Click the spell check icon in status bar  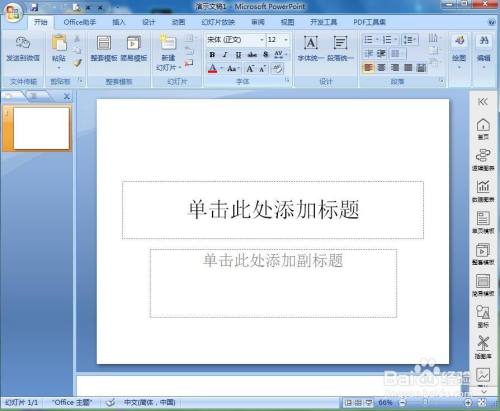point(110,403)
